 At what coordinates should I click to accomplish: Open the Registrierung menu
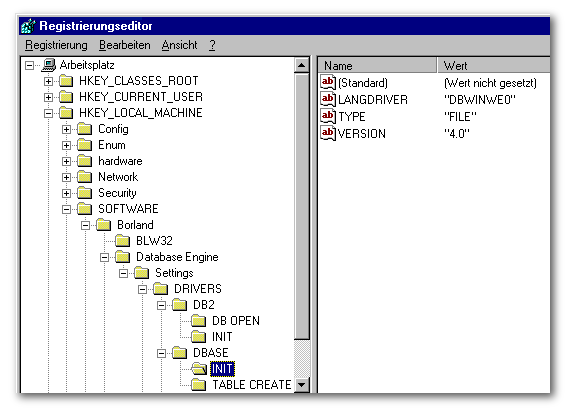click(x=56, y=45)
